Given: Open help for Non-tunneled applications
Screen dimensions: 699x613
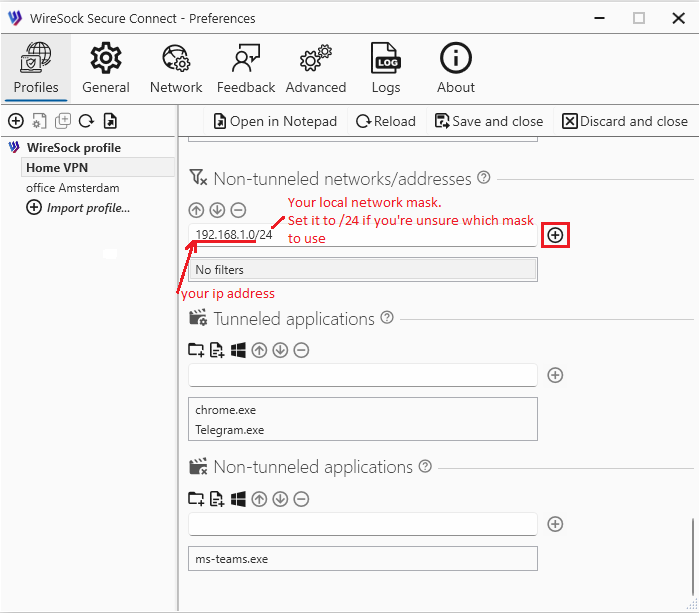Looking at the screenshot, I should (x=425, y=466).
